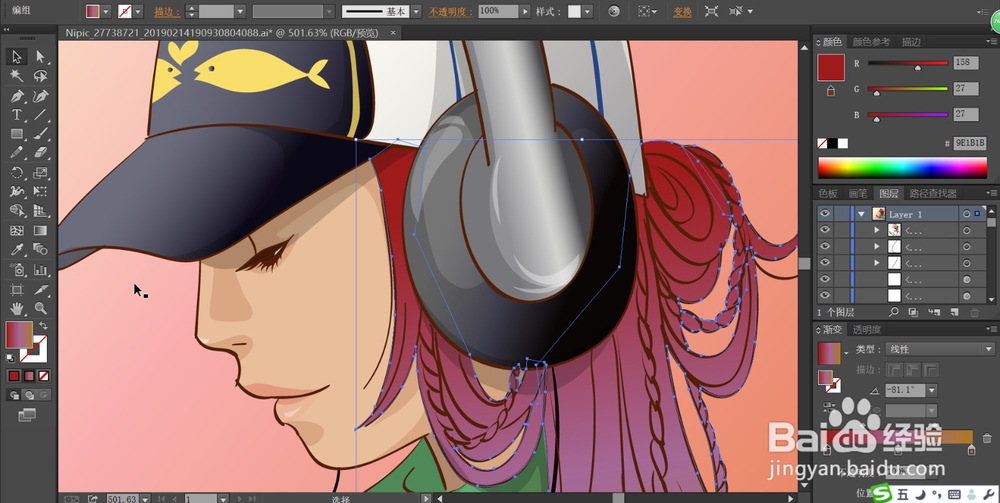This screenshot has height=503, width=1000.
Task: Open gradient type 线性 dropdown
Action: point(940,349)
